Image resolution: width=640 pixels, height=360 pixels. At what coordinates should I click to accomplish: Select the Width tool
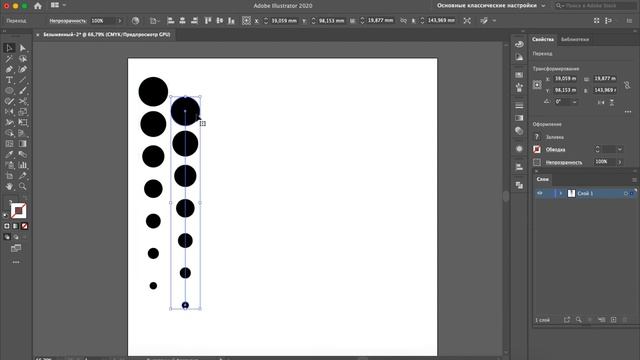tap(9, 122)
